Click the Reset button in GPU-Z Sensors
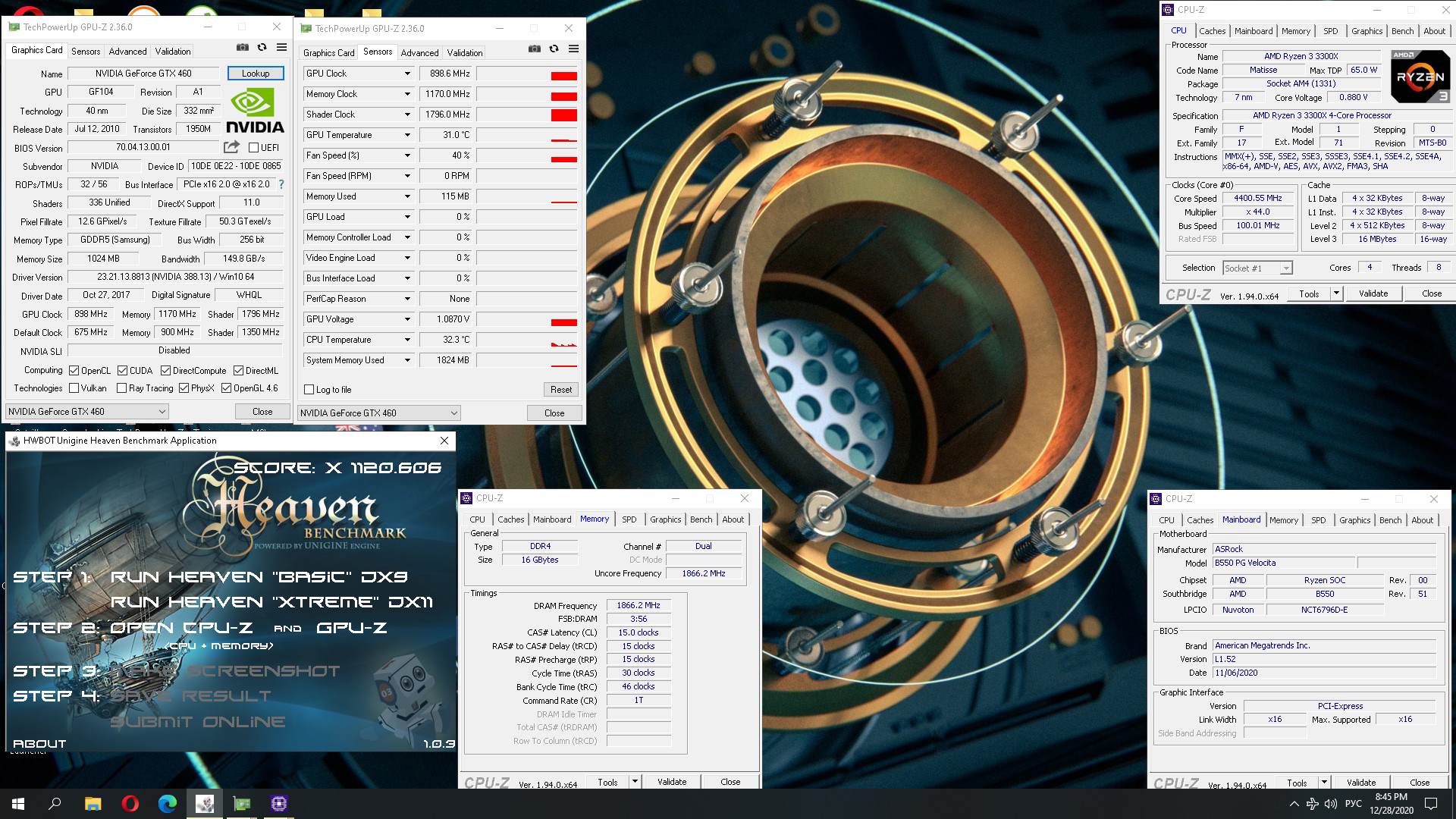 pos(561,390)
